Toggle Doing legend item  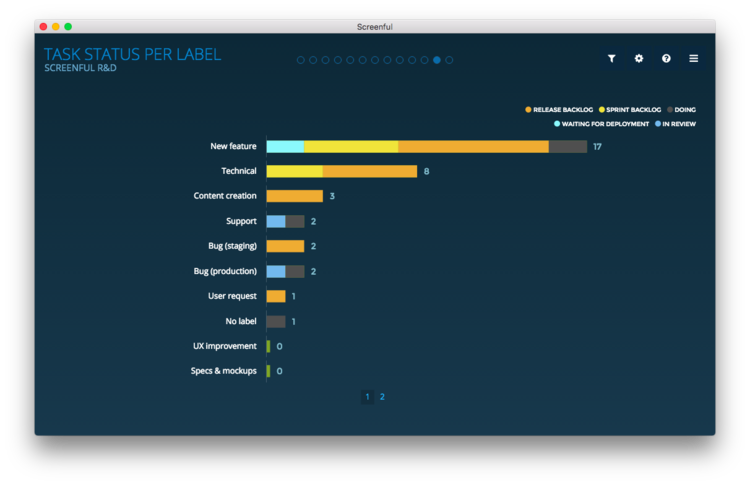point(684,109)
